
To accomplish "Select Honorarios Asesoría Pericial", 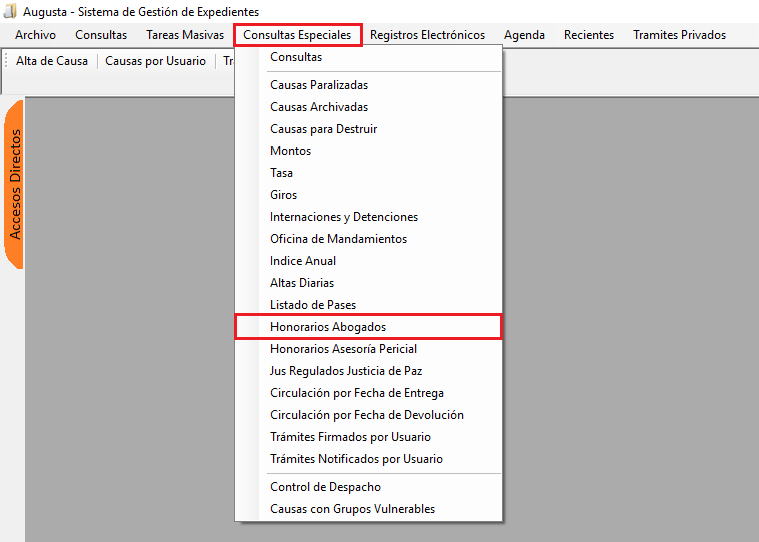I will (x=343, y=349).
